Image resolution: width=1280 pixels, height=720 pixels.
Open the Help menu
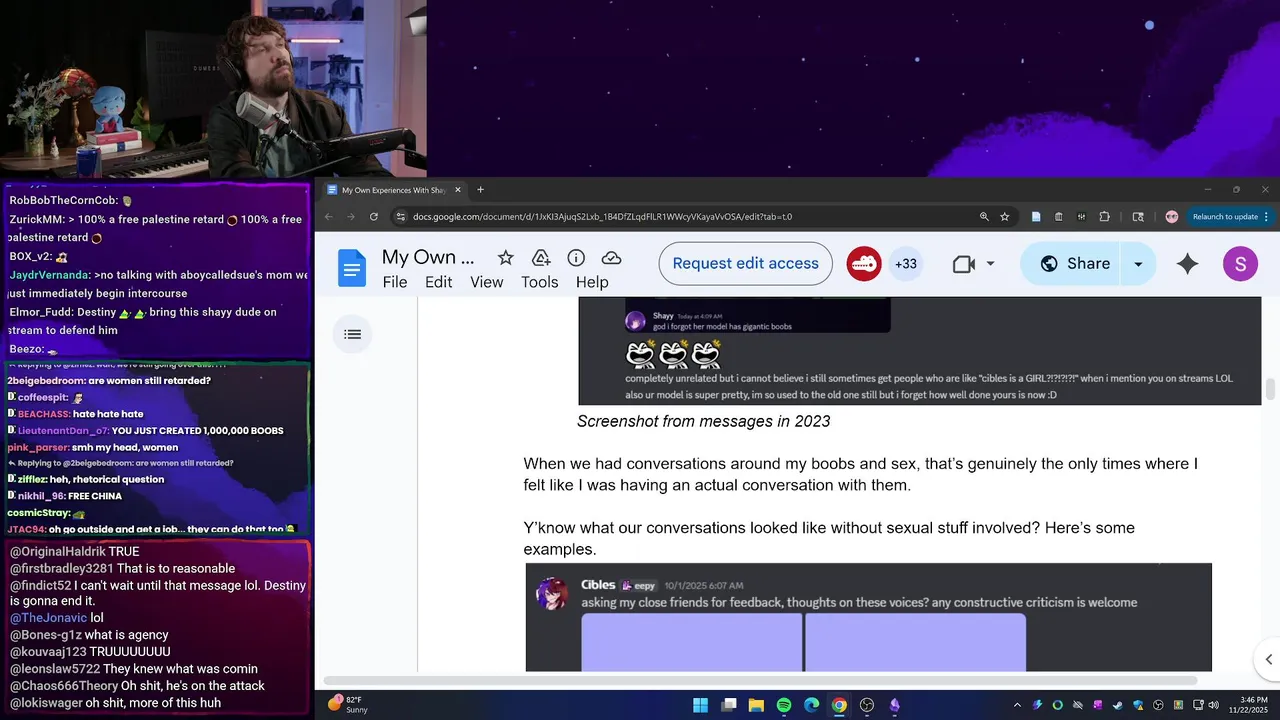(x=592, y=282)
